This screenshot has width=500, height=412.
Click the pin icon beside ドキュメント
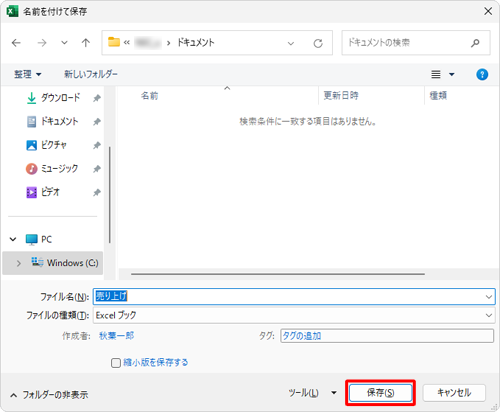tap(97, 122)
